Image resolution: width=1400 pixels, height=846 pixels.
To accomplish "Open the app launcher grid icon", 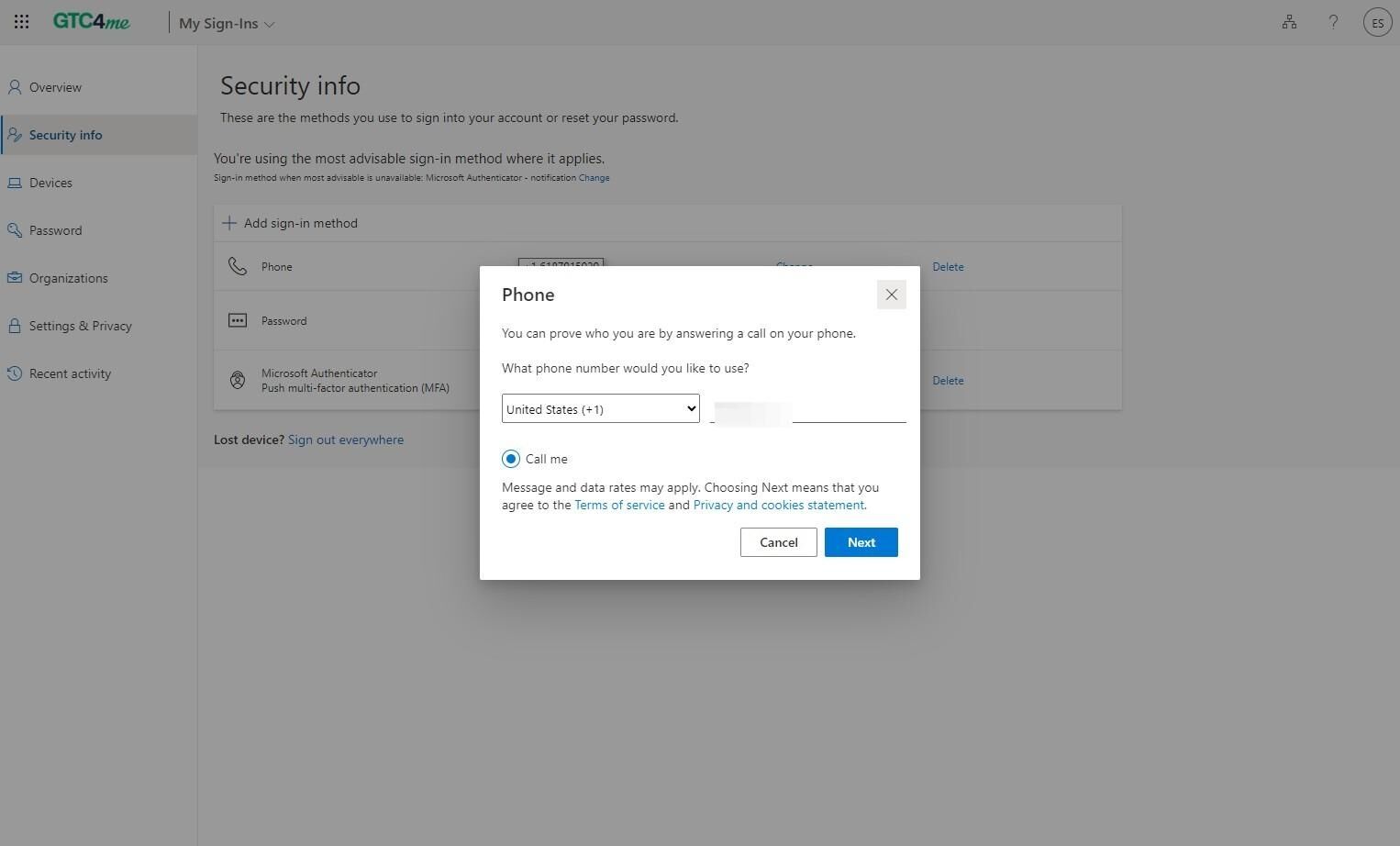I will point(22,22).
